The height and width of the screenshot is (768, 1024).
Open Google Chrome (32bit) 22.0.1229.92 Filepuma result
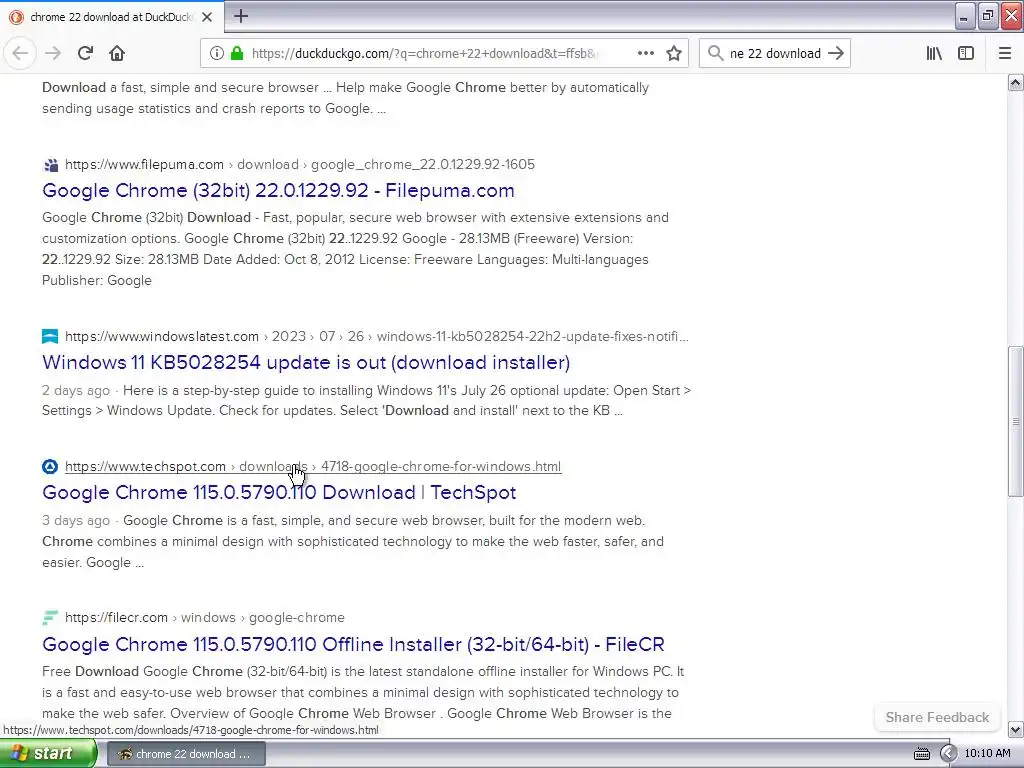point(278,191)
